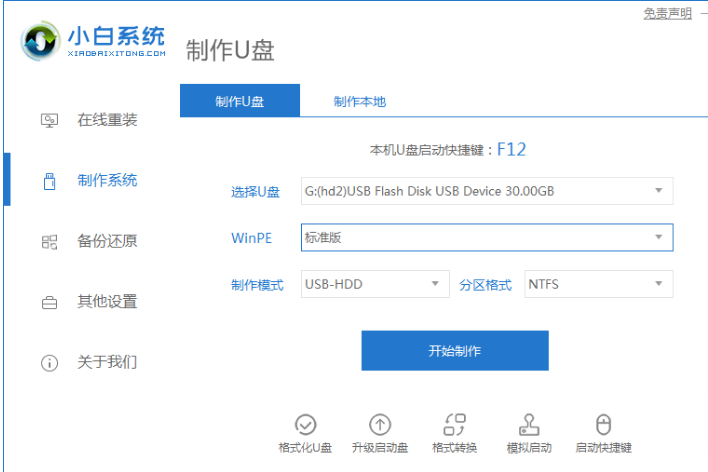Click the 其他设置 briefcase icon
Viewport: 708px width, 472px height.
click(49, 302)
